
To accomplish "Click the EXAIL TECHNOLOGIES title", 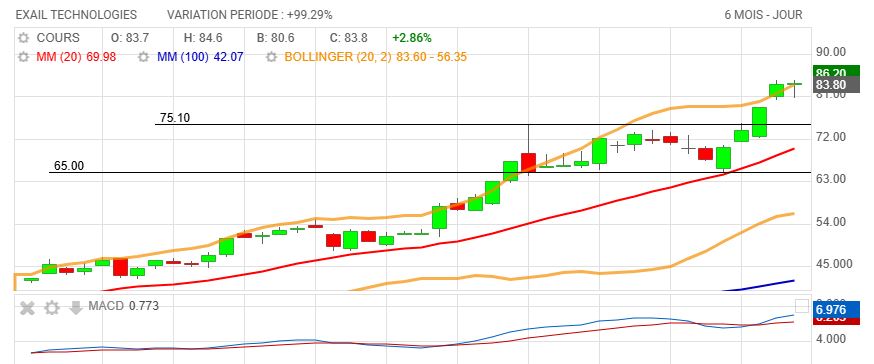I will pyautogui.click(x=76, y=15).
